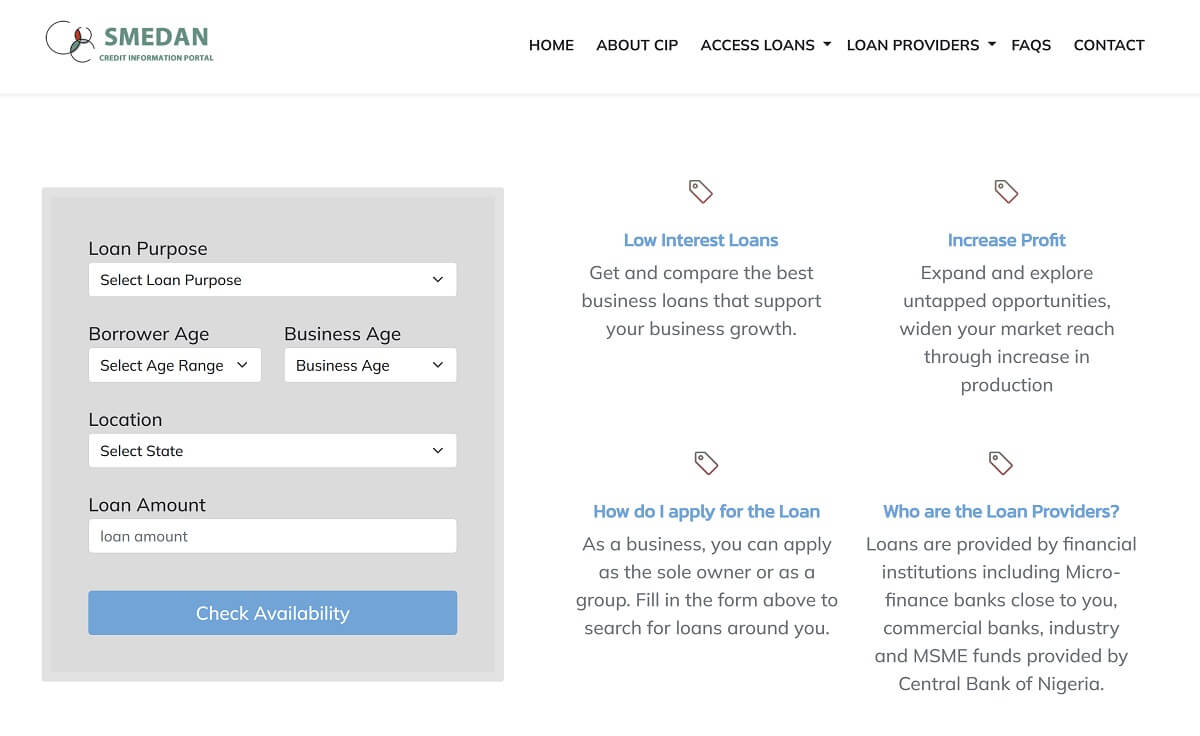Open the Select State location dropdown
This screenshot has width=1200, height=736.
click(x=272, y=451)
